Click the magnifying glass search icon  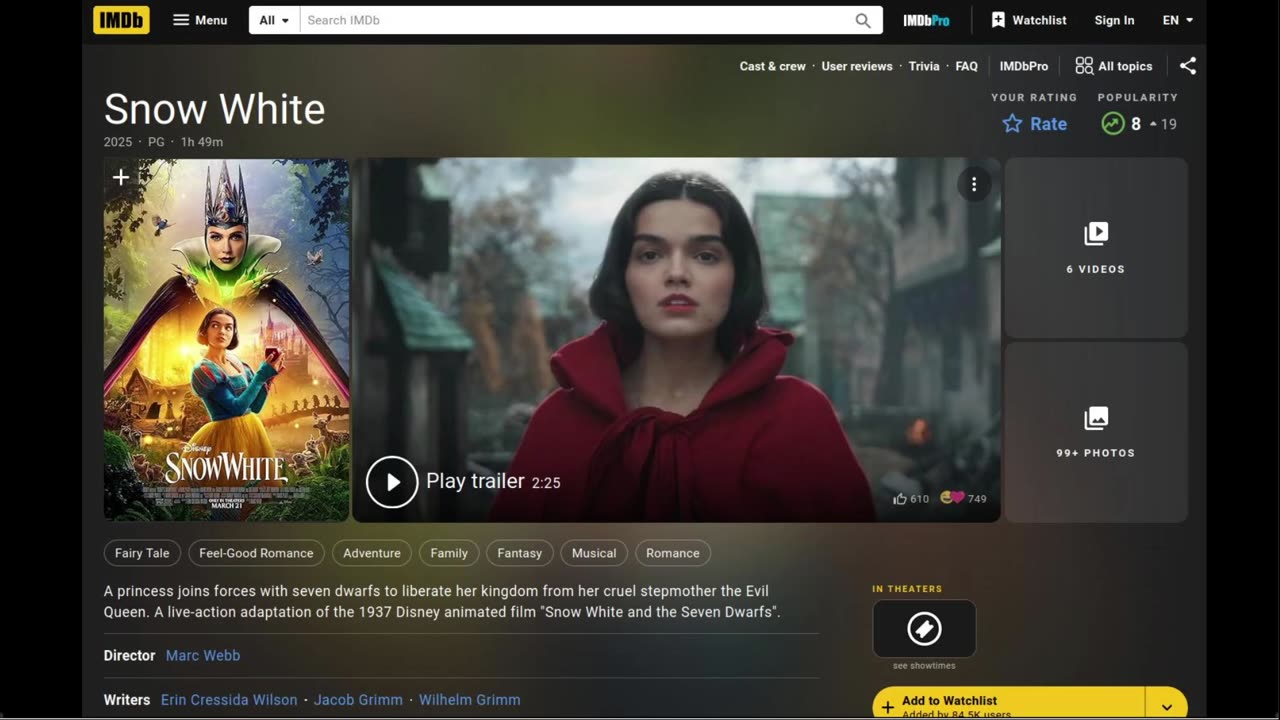pyautogui.click(x=863, y=20)
